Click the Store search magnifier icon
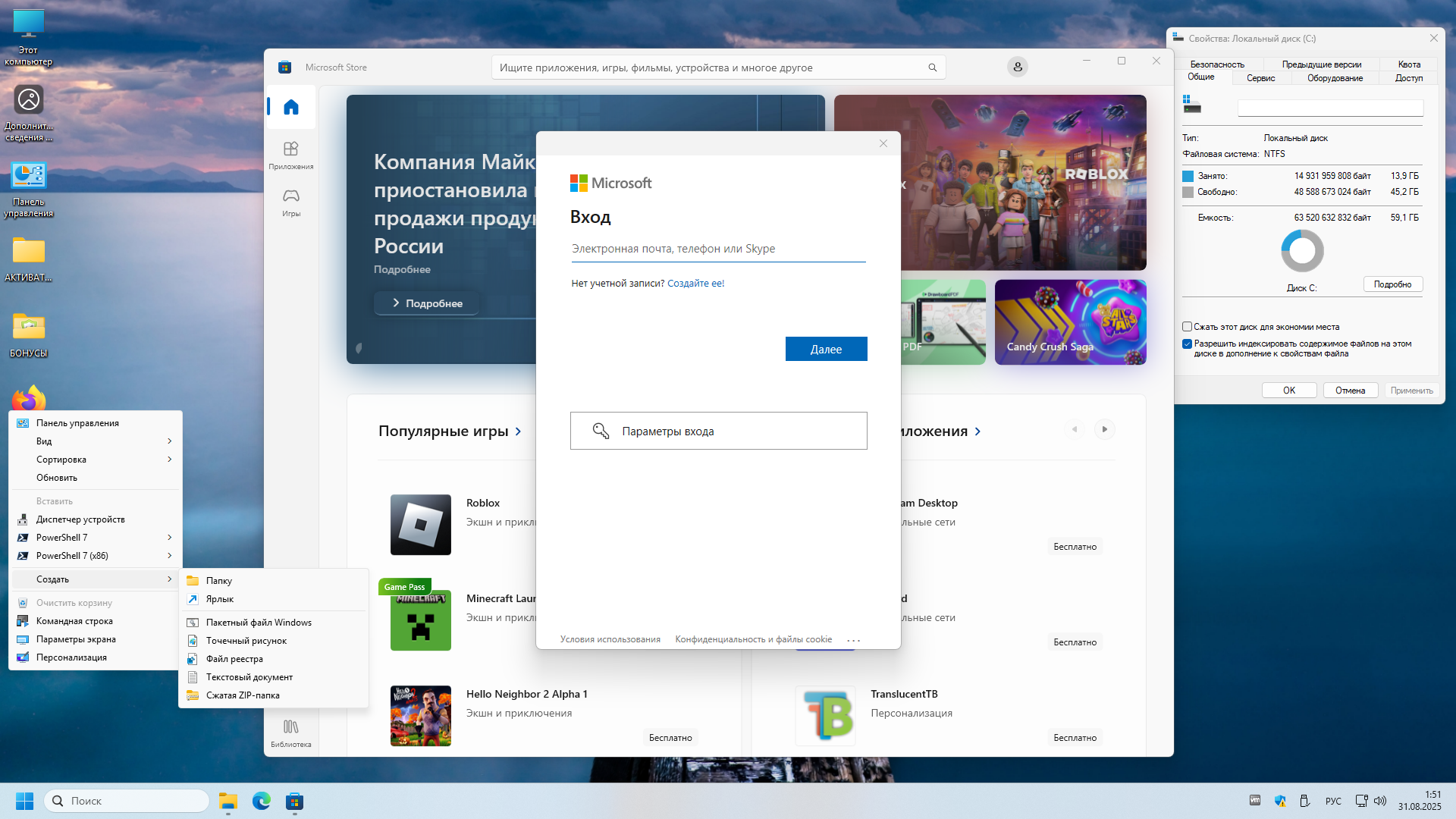The height and width of the screenshot is (819, 1456). pyautogui.click(x=932, y=67)
